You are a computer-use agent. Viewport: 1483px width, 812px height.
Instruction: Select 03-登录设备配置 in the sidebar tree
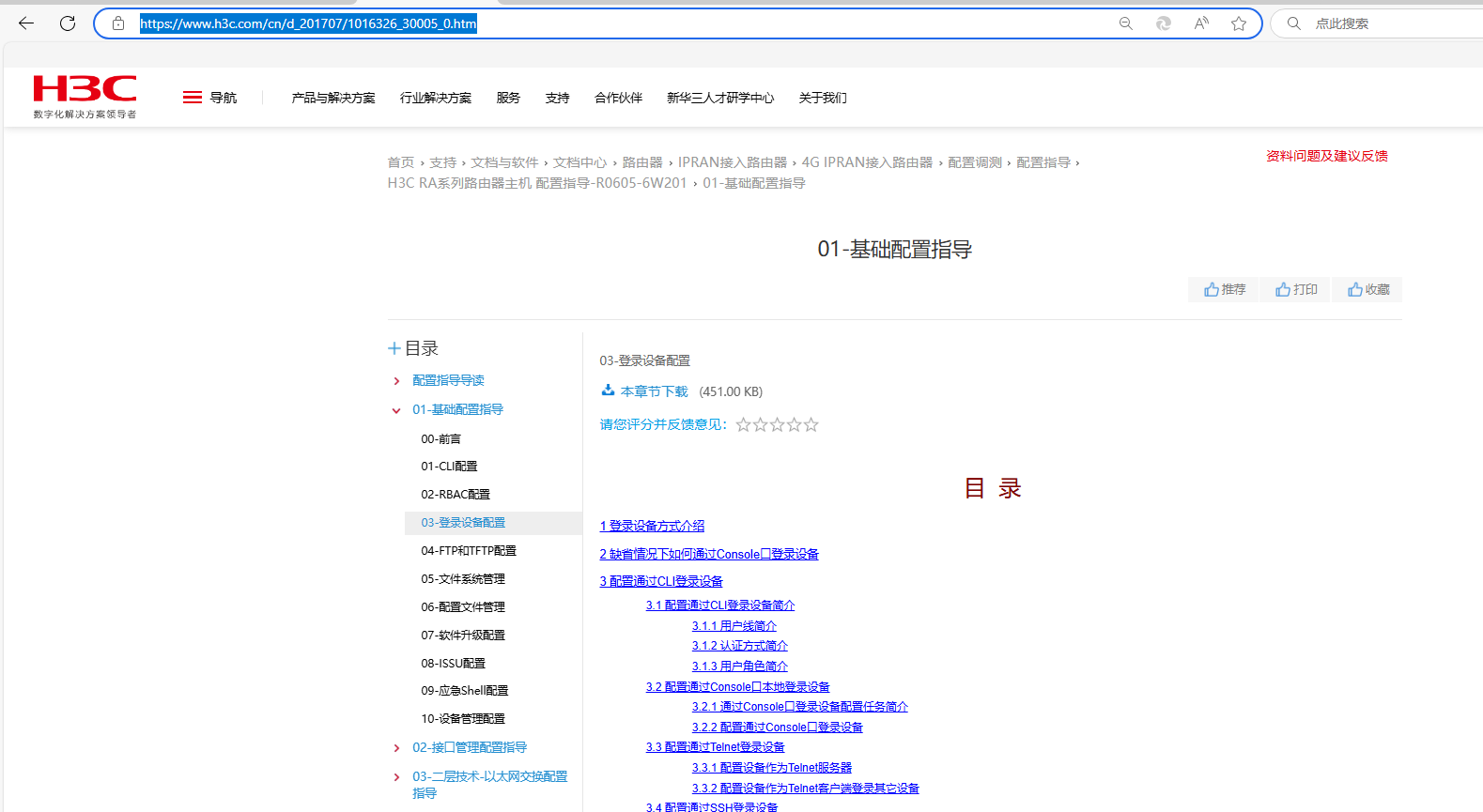click(x=463, y=523)
